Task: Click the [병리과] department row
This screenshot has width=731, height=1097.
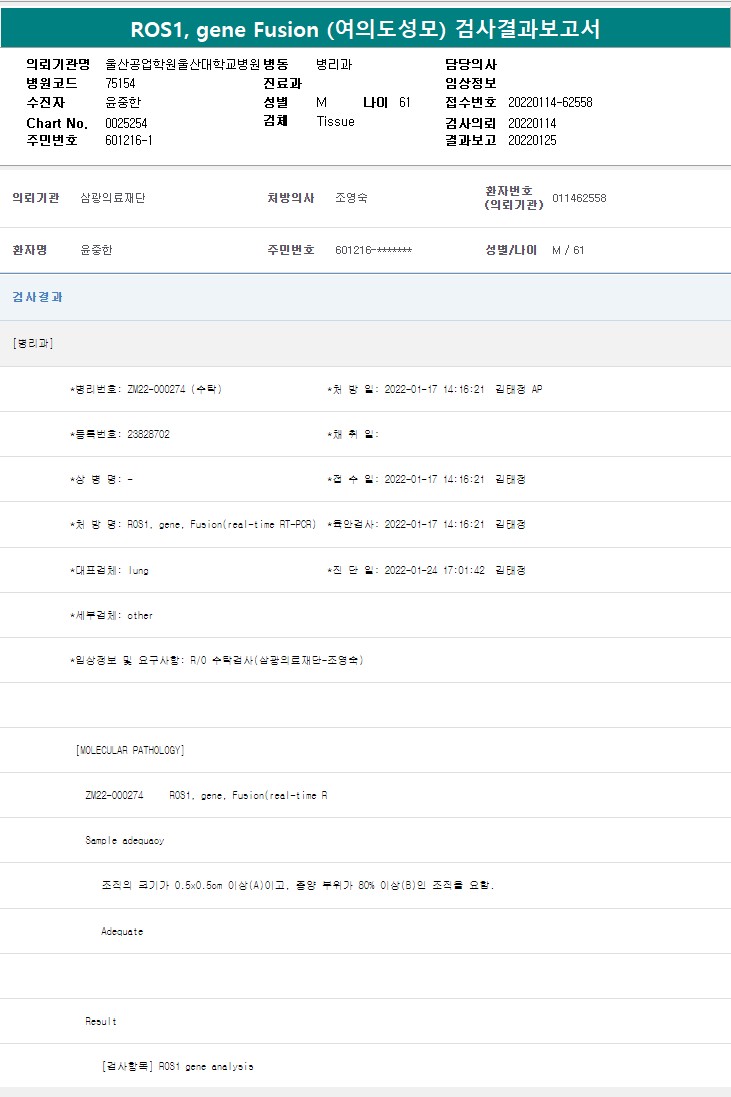Action: [33, 343]
